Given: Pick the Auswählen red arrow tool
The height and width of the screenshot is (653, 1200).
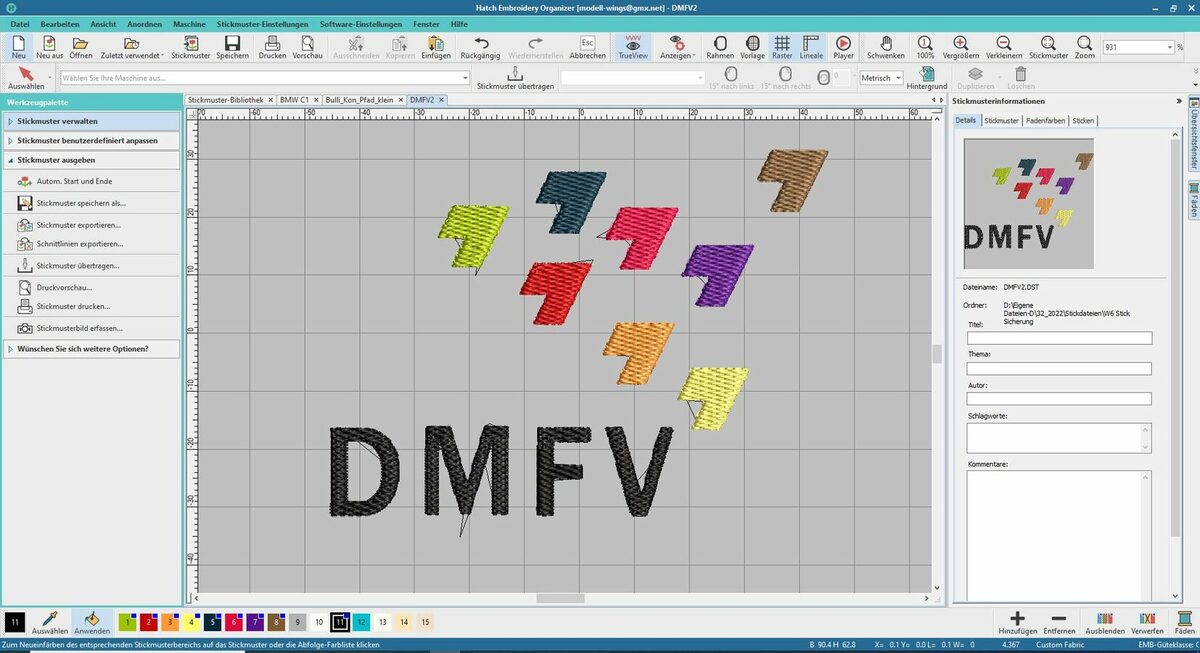Looking at the screenshot, I should (x=26, y=78).
